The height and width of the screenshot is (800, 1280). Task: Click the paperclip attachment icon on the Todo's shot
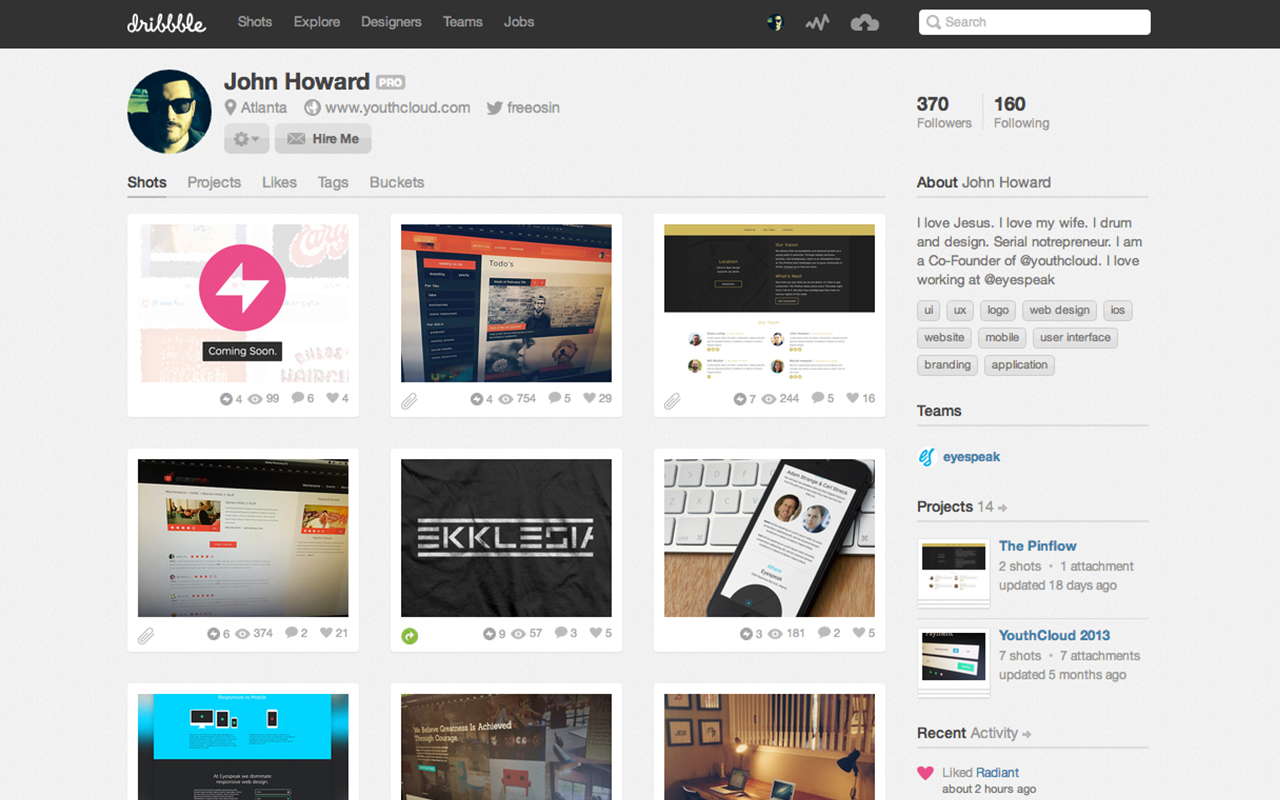click(x=409, y=400)
